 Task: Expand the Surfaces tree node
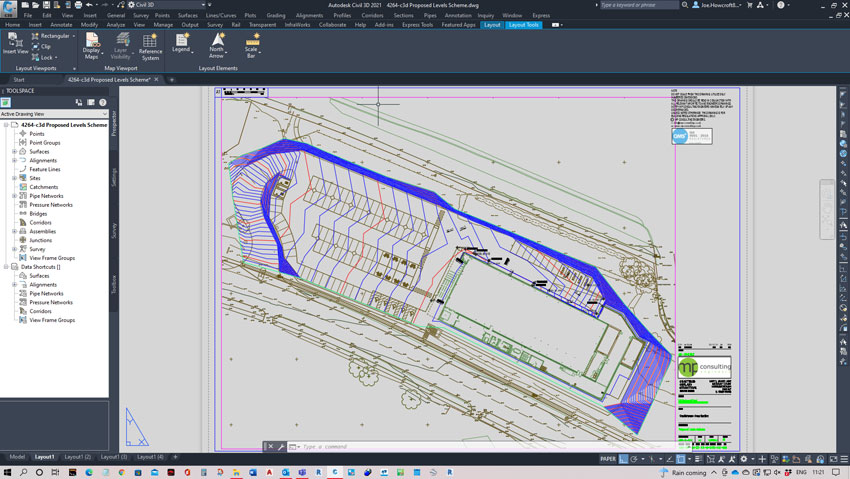tap(14, 152)
